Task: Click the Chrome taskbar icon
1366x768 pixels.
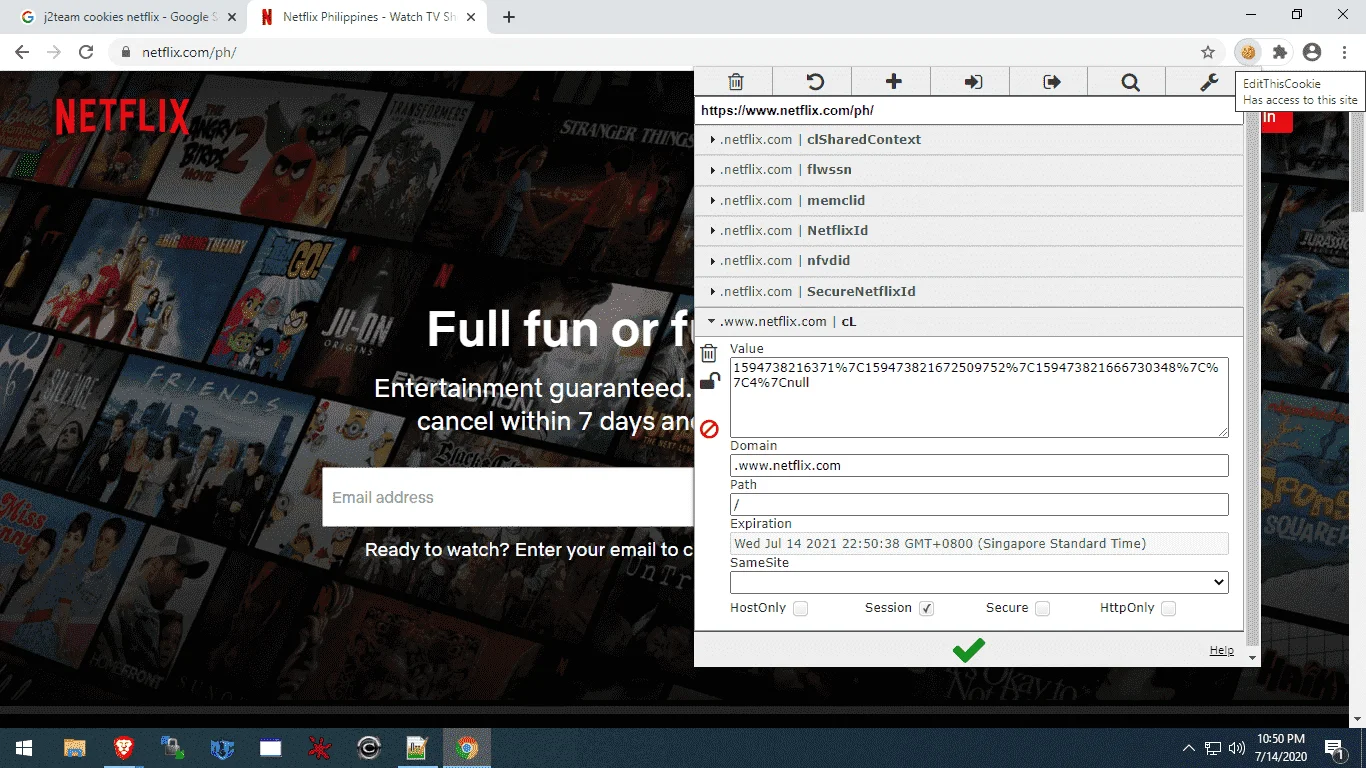Action: (466, 748)
